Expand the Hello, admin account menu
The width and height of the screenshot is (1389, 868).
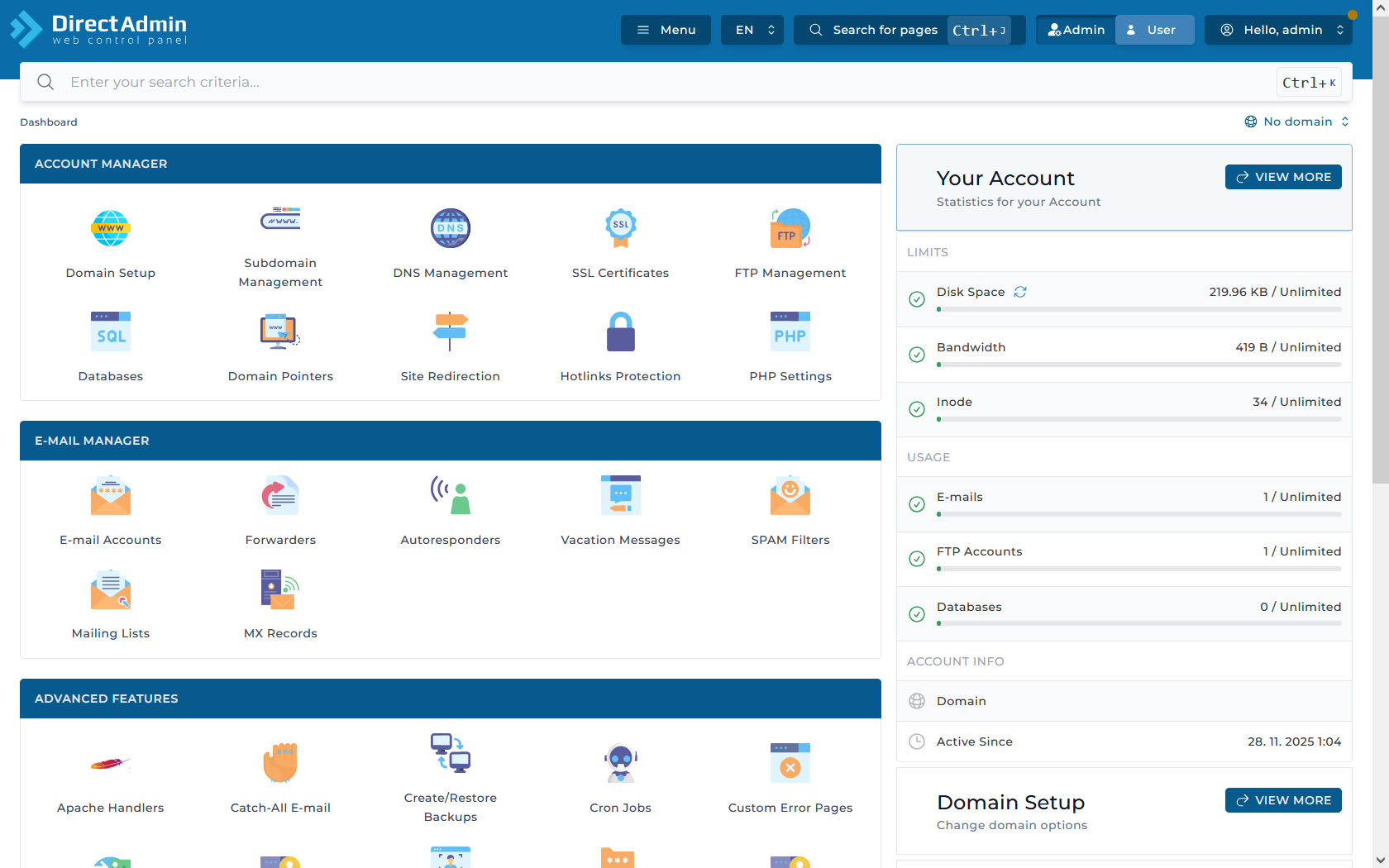point(1282,30)
